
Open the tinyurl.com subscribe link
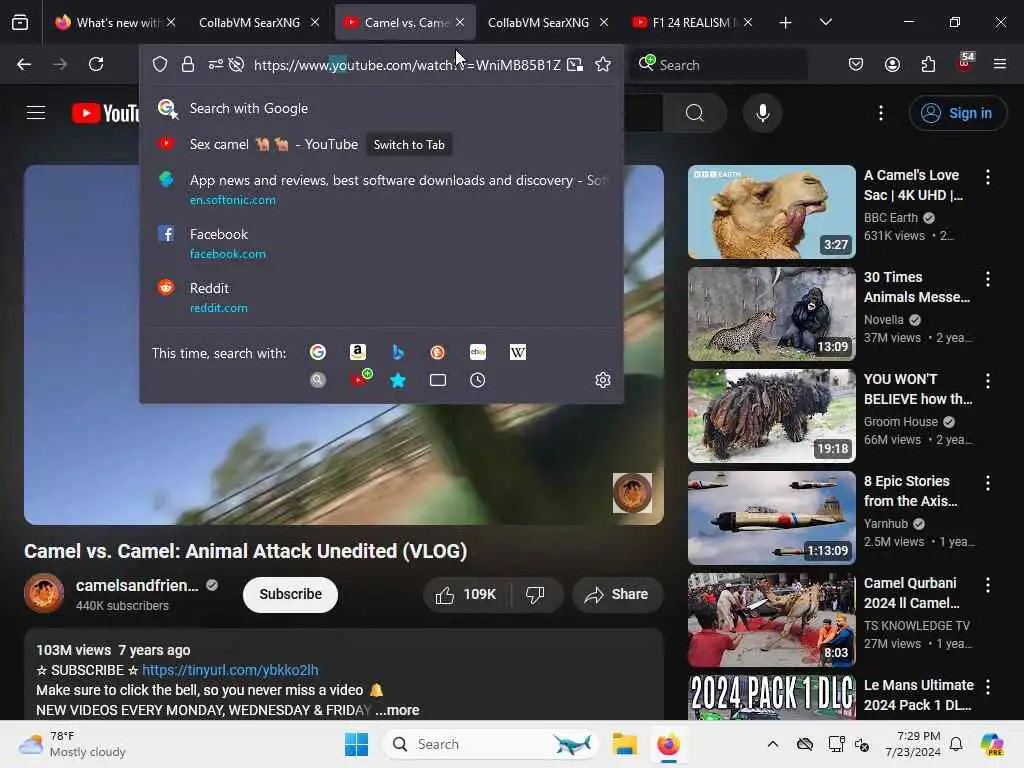coord(230,670)
